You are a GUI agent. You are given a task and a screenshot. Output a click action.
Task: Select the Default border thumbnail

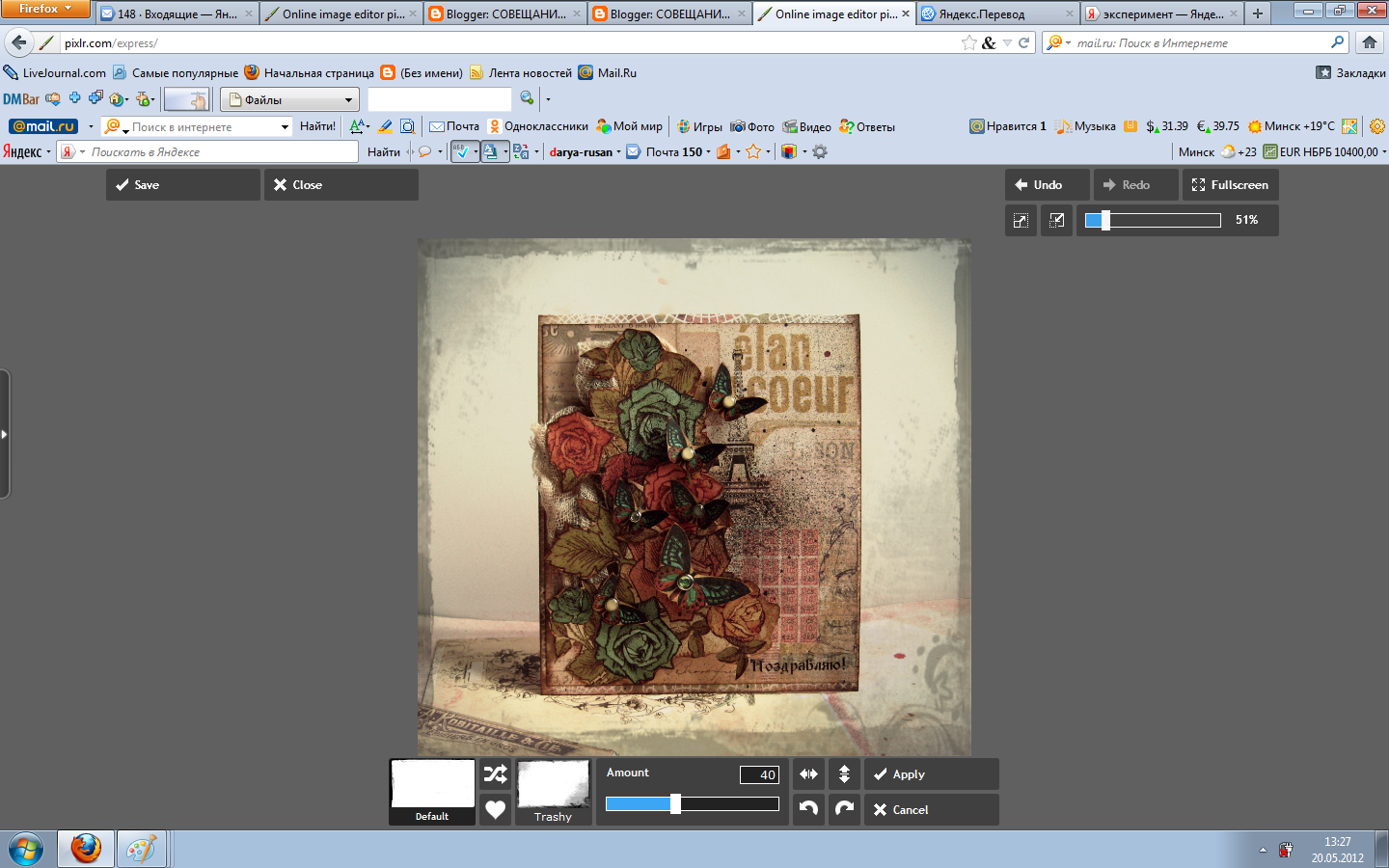tap(432, 792)
